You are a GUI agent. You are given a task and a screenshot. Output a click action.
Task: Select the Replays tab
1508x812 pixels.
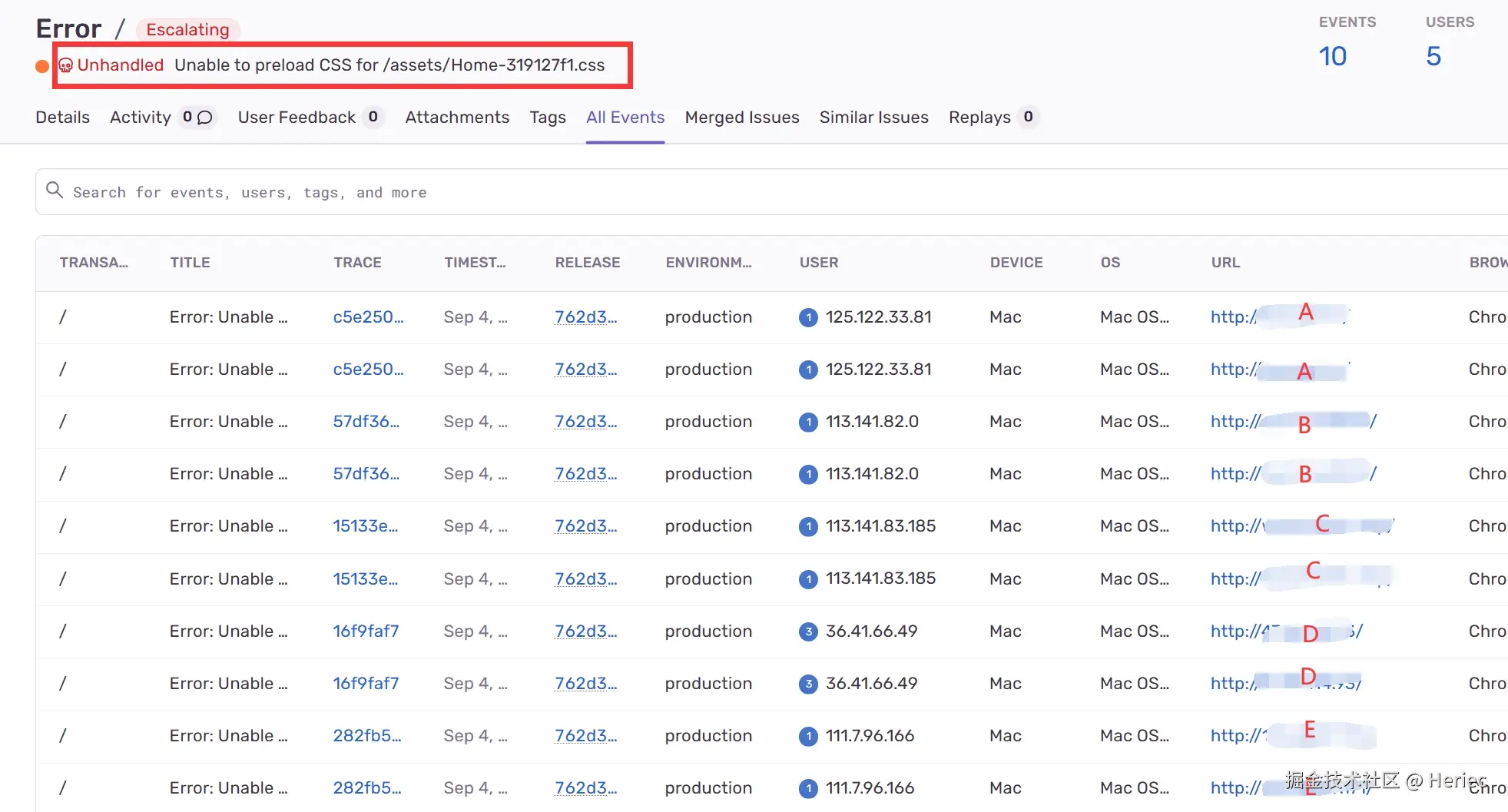979,118
